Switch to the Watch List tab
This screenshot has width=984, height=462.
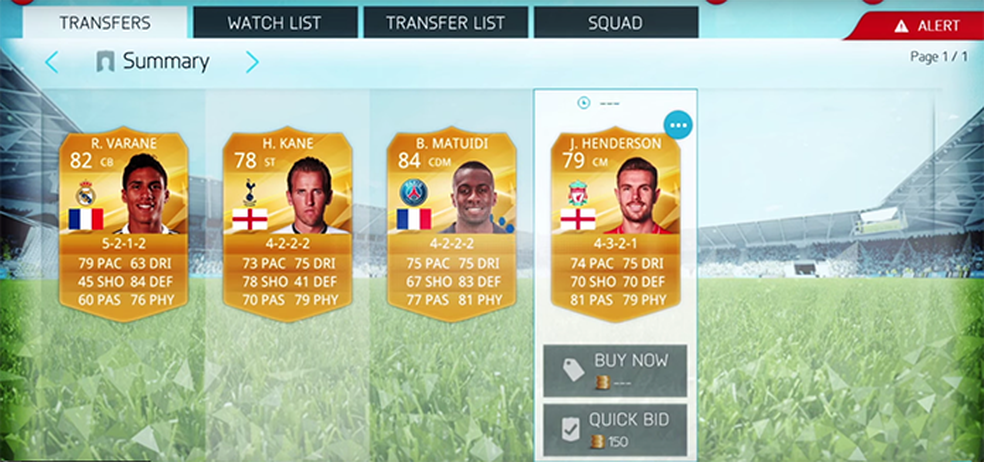[x=275, y=23]
